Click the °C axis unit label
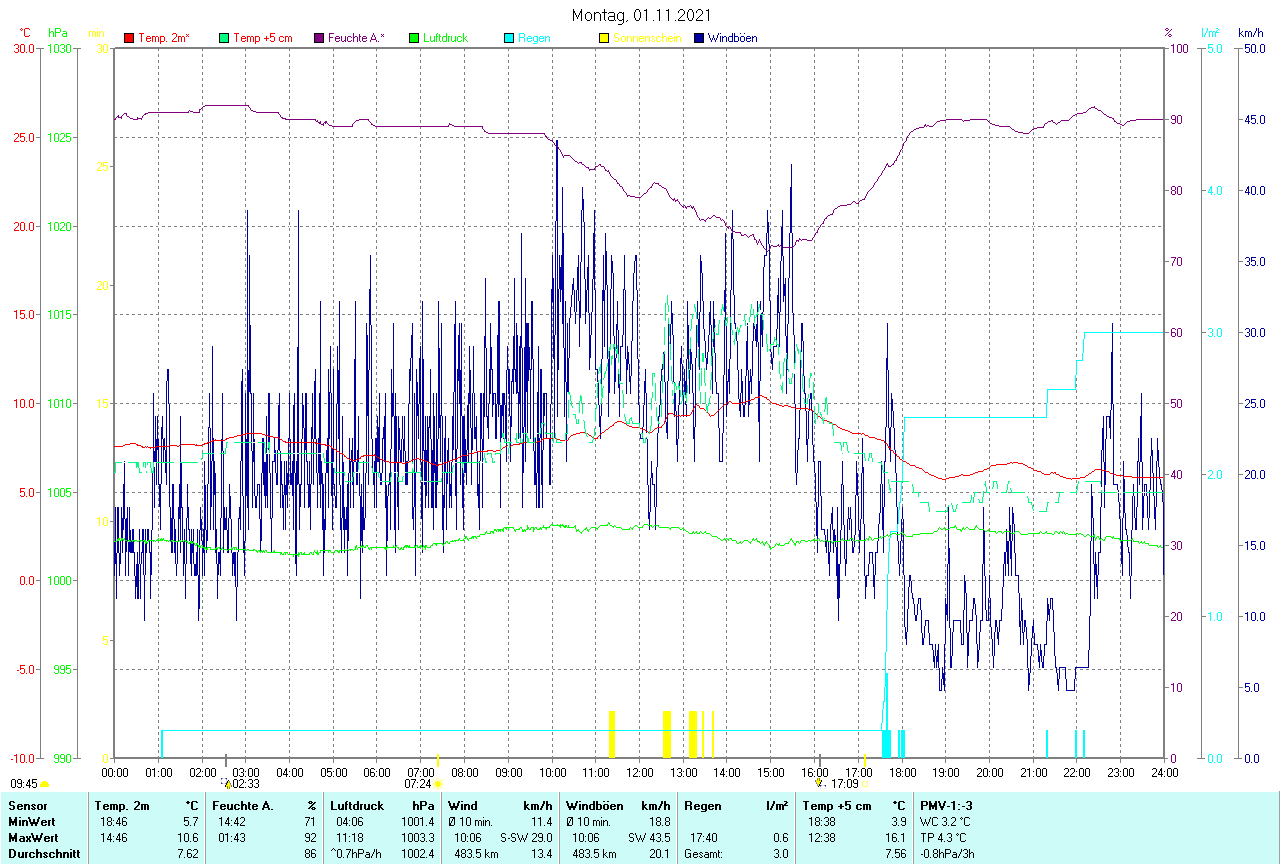This screenshot has width=1280, height=864. [x=25, y=33]
